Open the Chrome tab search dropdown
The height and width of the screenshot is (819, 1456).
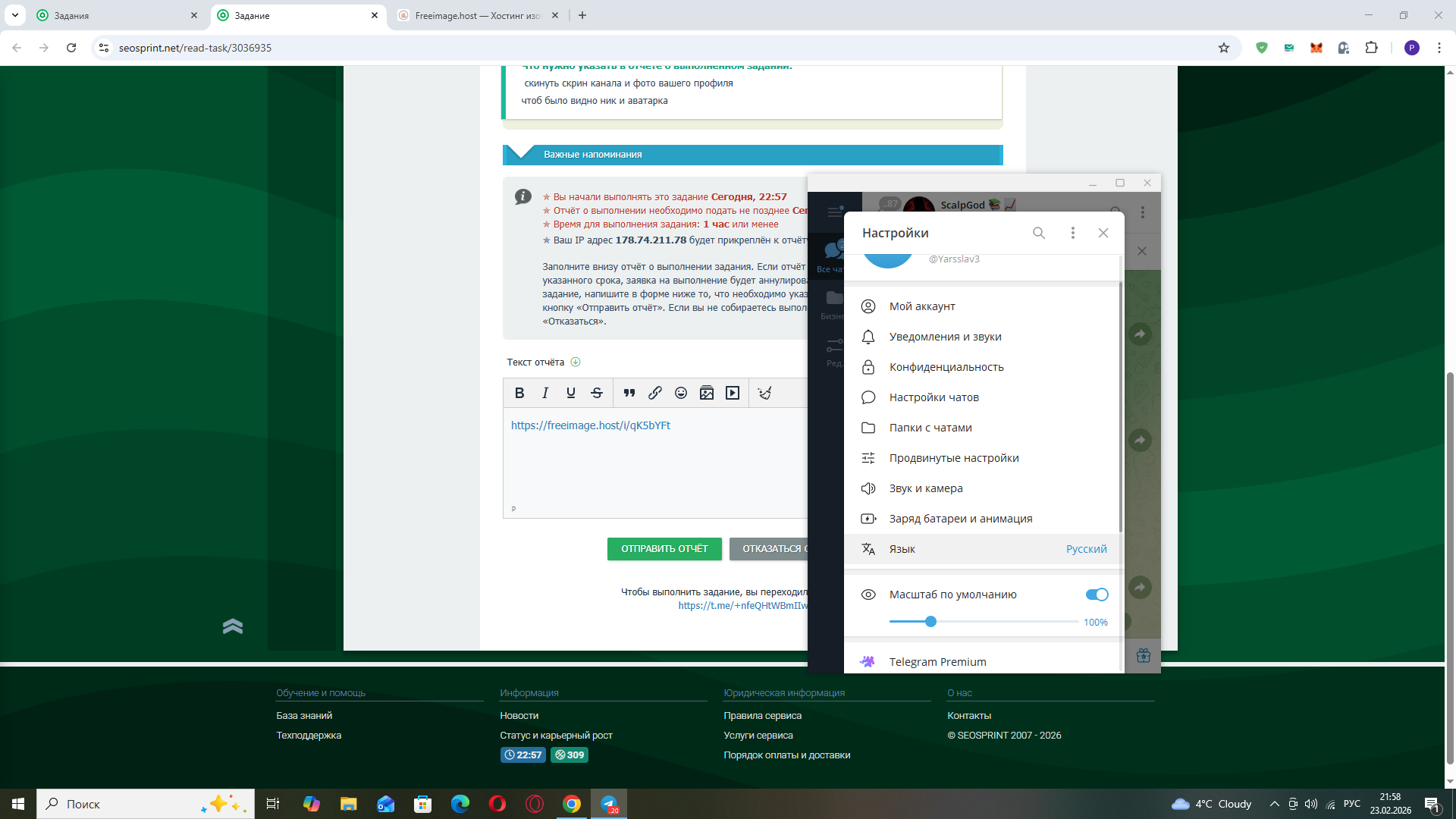[14, 15]
